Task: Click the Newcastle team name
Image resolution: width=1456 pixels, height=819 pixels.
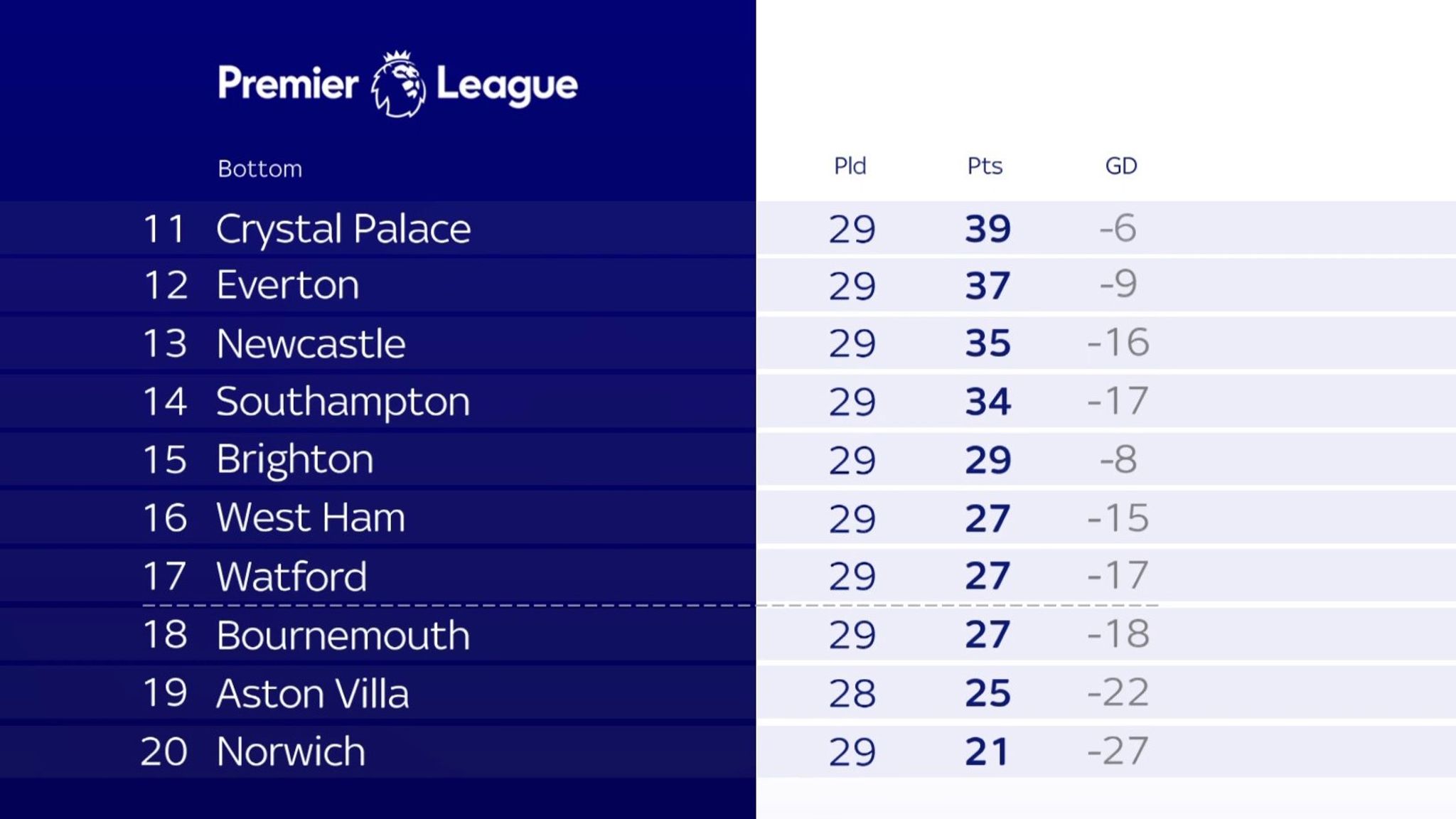Action: (311, 344)
